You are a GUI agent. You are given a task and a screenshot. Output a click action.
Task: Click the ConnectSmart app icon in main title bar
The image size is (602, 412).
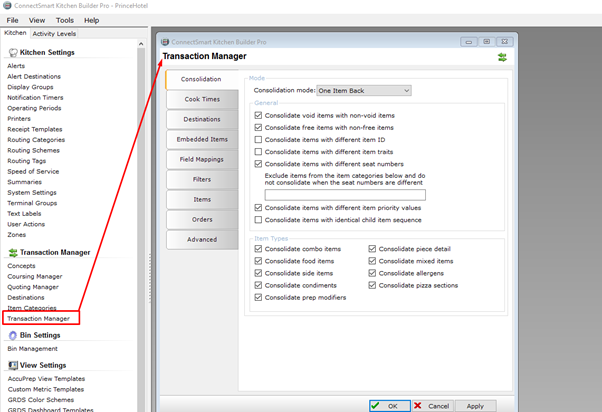[x=8, y=6]
